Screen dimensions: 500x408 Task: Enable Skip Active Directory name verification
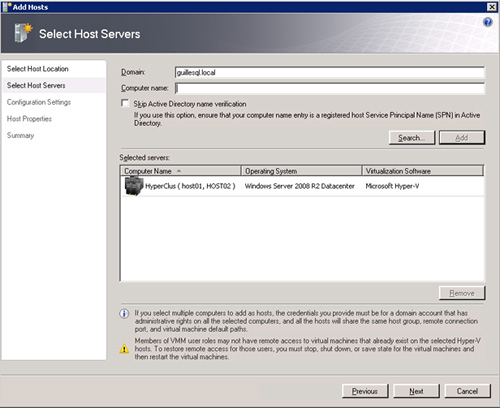[125, 103]
